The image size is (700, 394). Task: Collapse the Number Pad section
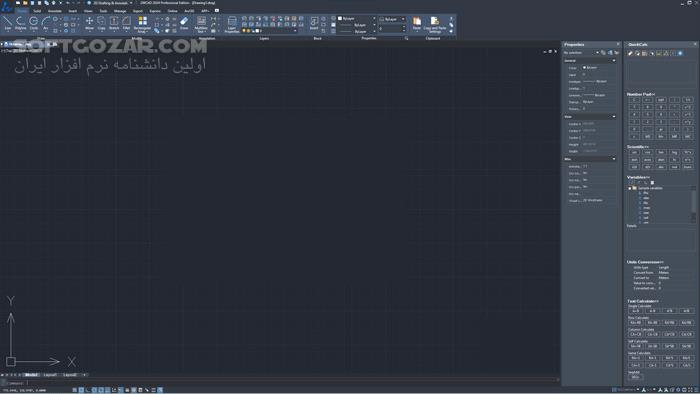pos(641,95)
